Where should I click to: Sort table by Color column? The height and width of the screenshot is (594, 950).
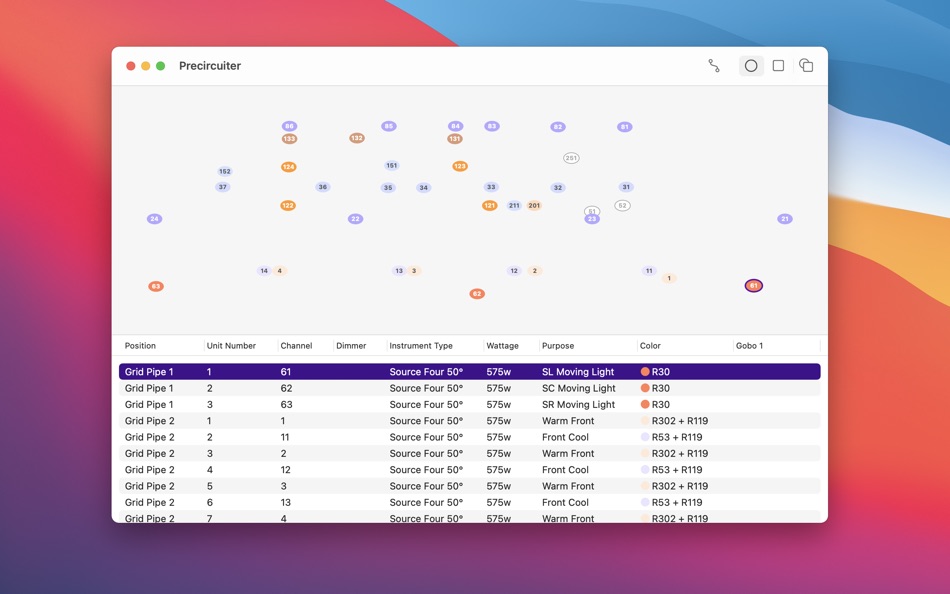click(649, 345)
